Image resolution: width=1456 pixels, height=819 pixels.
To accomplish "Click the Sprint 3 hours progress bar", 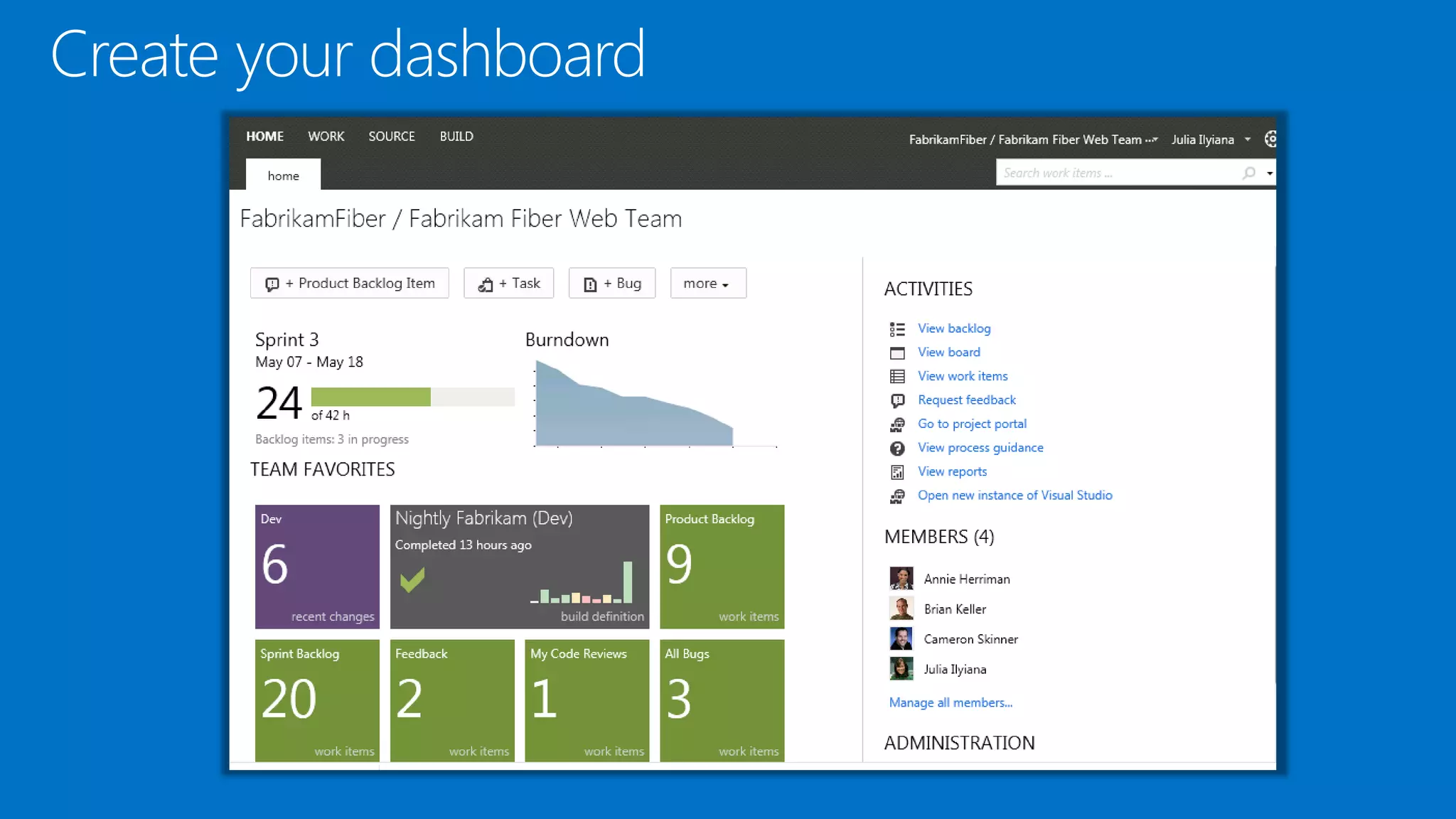I will pos(412,397).
